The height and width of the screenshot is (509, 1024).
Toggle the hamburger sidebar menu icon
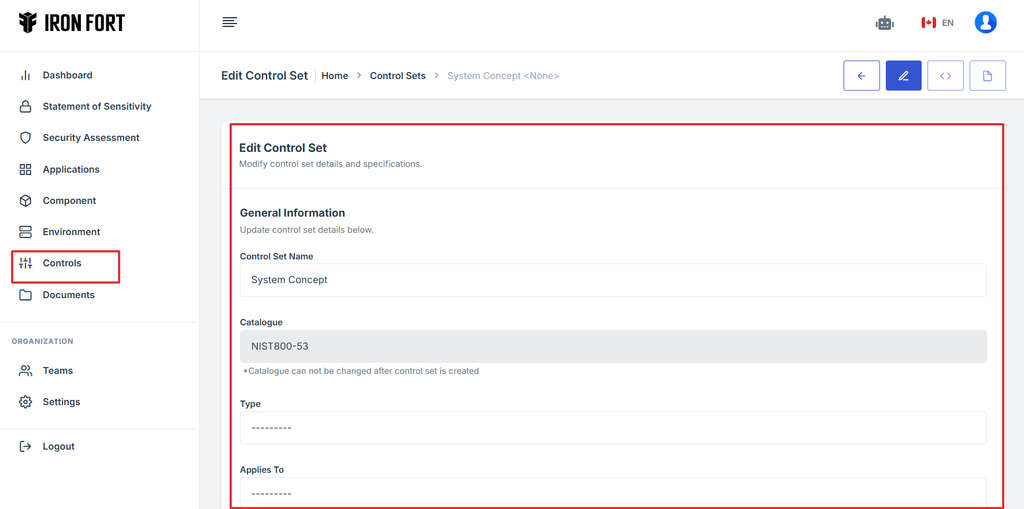pyautogui.click(x=230, y=23)
